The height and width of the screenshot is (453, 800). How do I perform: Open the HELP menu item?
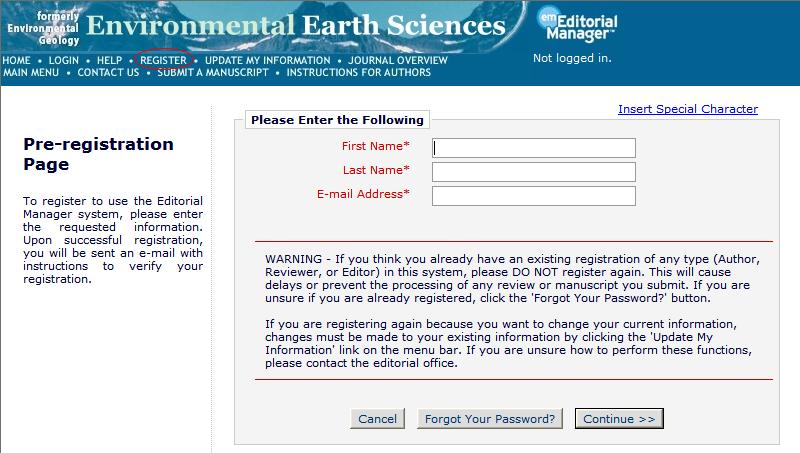point(110,60)
